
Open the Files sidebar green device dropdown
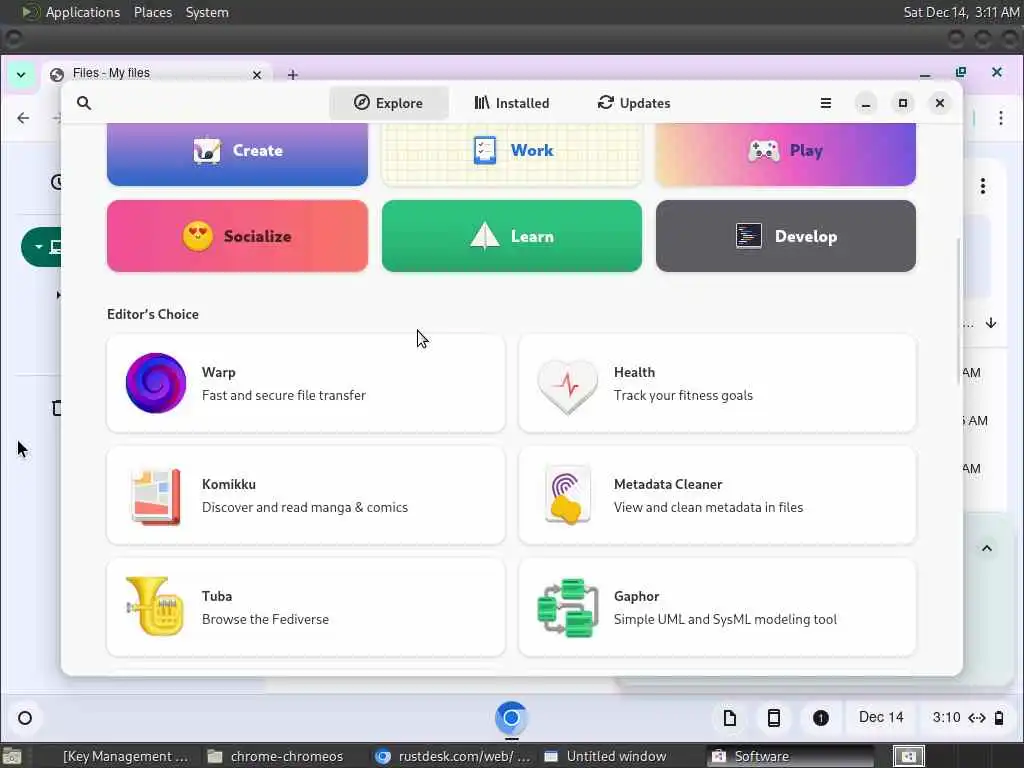[42, 247]
